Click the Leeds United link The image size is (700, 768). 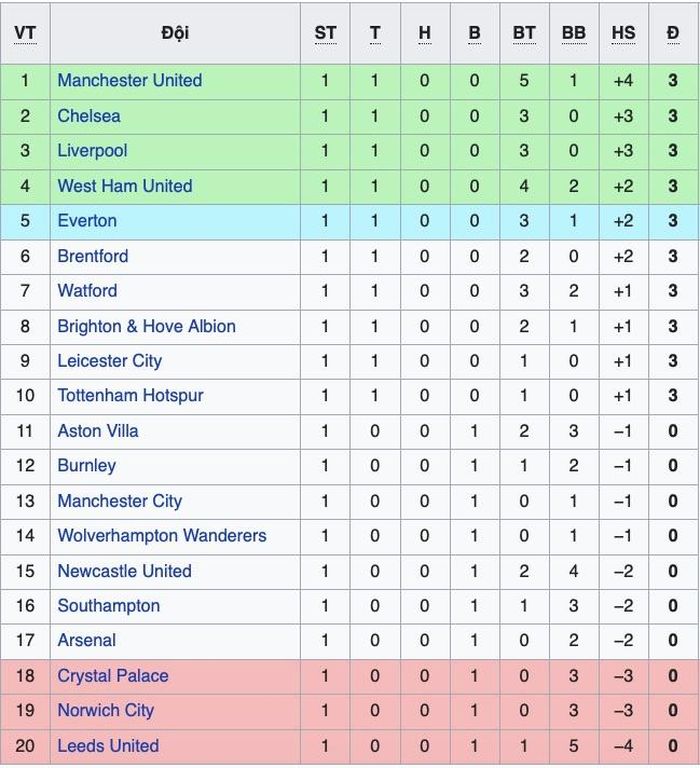click(x=108, y=746)
